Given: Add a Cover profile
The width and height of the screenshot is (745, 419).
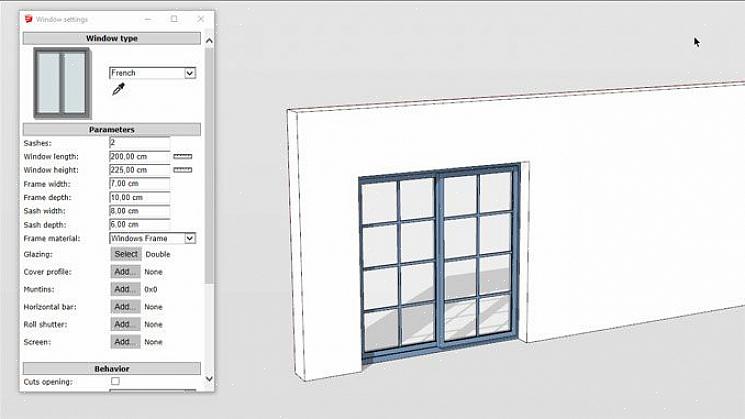Looking at the screenshot, I should click(124, 272).
